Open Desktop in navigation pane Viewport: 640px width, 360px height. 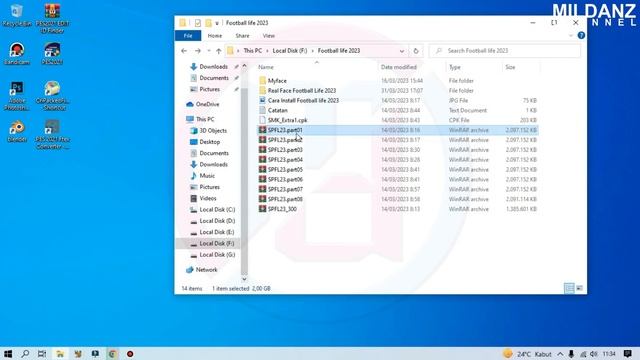tap(209, 142)
